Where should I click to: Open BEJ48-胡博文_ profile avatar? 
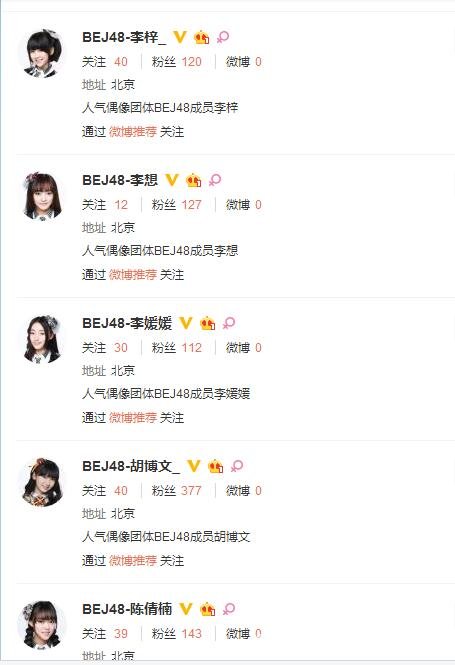coord(42,483)
